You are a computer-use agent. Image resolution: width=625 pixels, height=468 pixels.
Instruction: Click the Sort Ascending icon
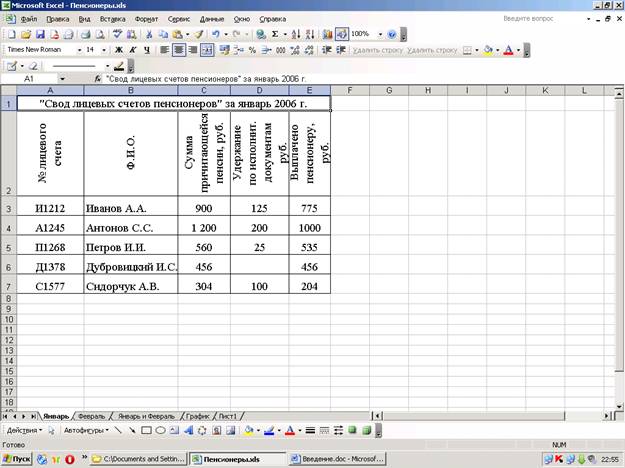click(296, 34)
